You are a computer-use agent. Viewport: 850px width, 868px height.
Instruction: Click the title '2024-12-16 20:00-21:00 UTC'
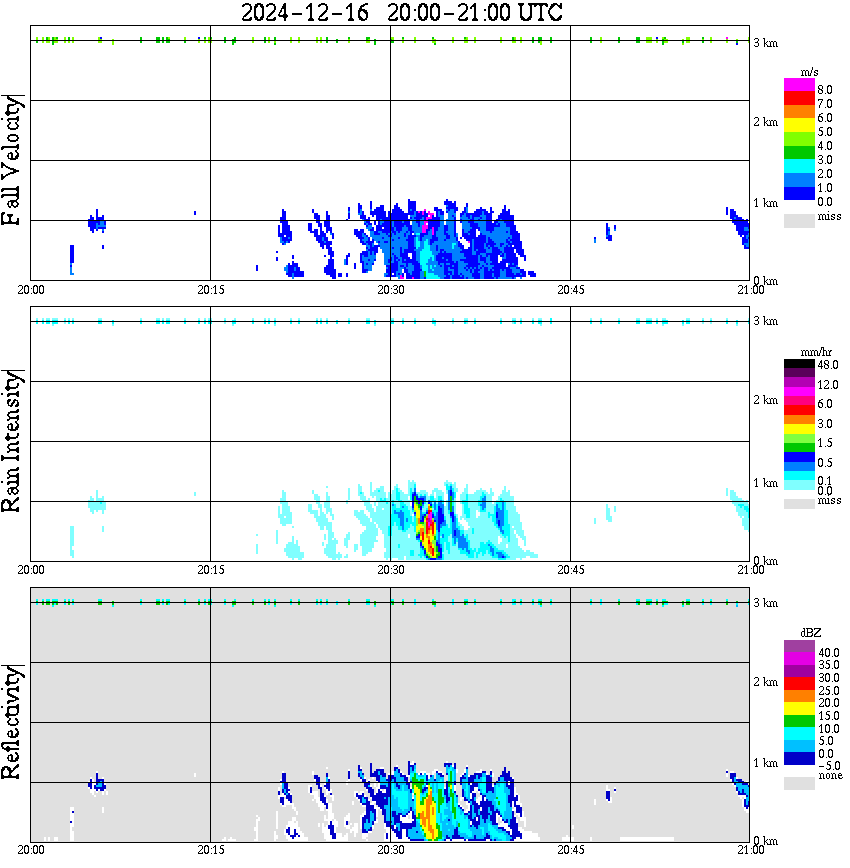(x=401, y=12)
